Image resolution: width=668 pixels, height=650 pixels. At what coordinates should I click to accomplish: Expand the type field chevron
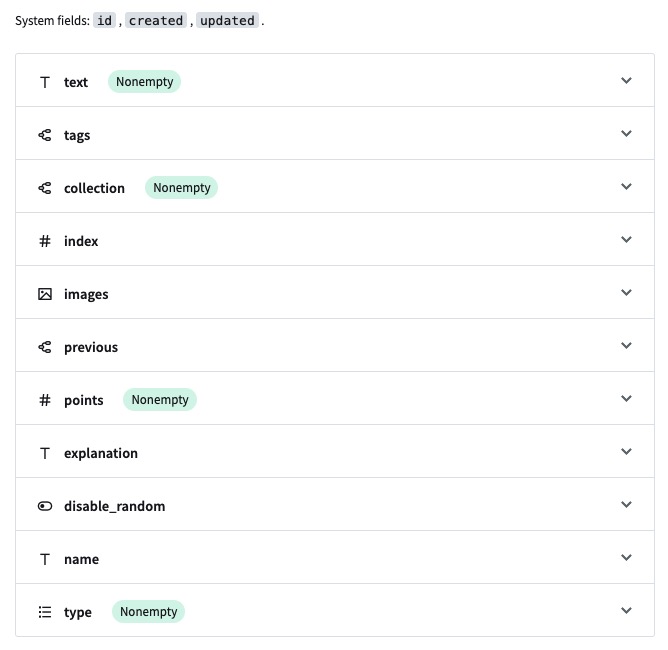[626, 610]
